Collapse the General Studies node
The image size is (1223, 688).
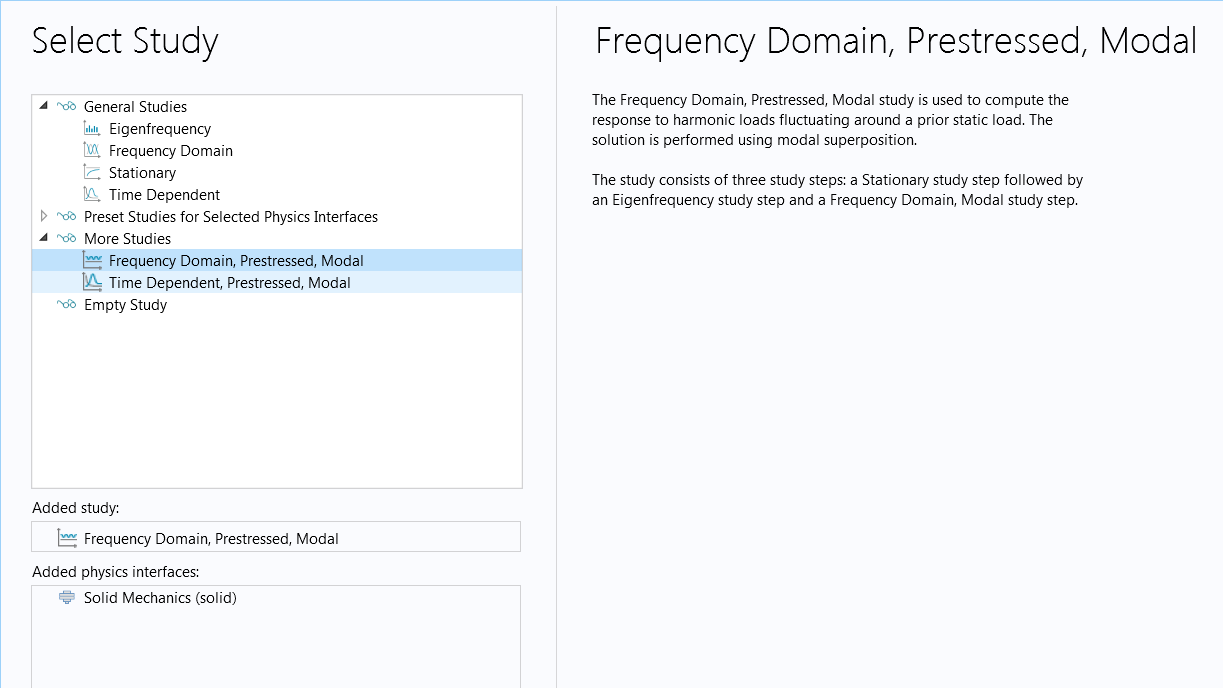43,106
